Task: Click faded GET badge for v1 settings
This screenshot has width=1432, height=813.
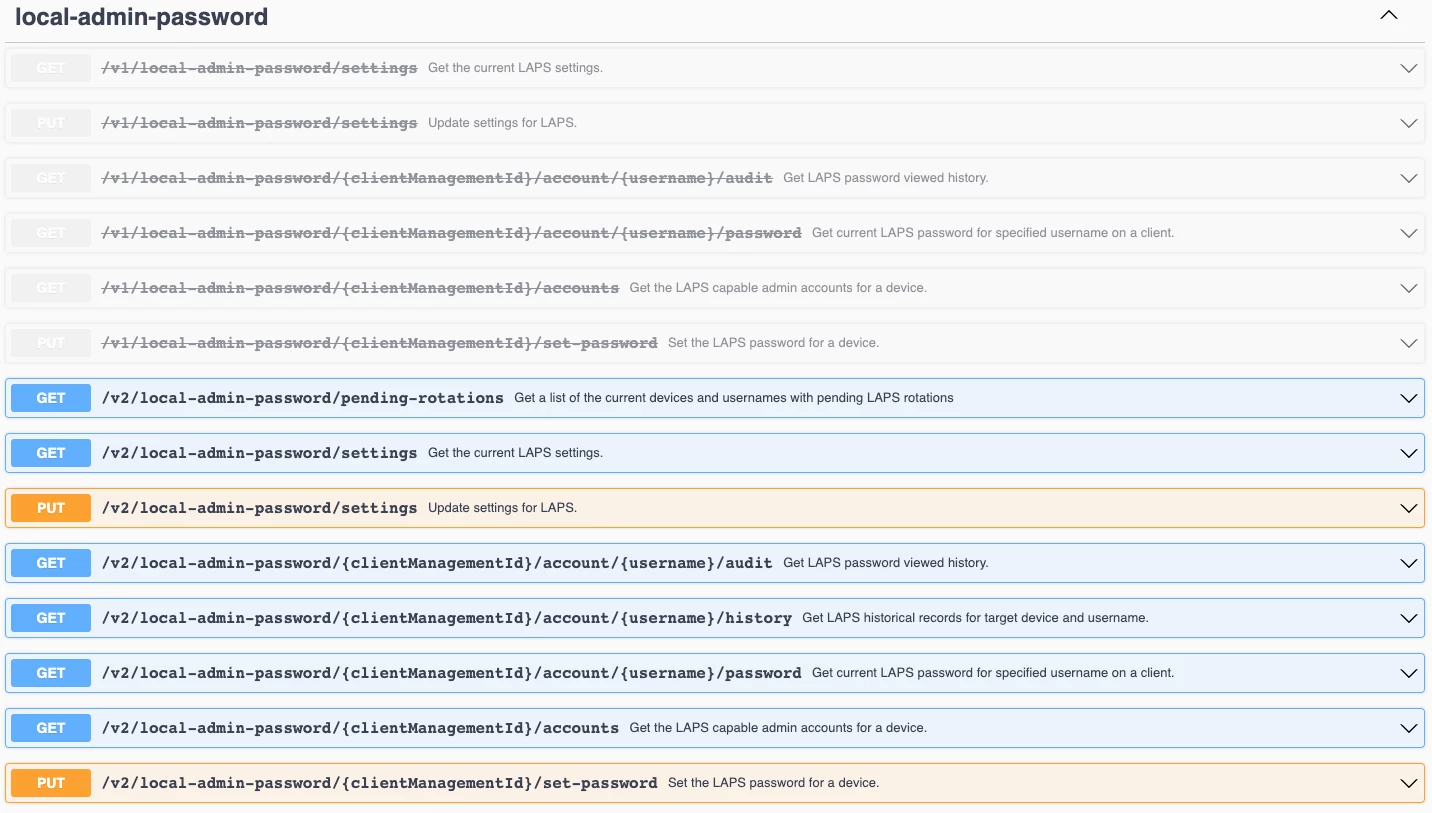Action: [51, 68]
